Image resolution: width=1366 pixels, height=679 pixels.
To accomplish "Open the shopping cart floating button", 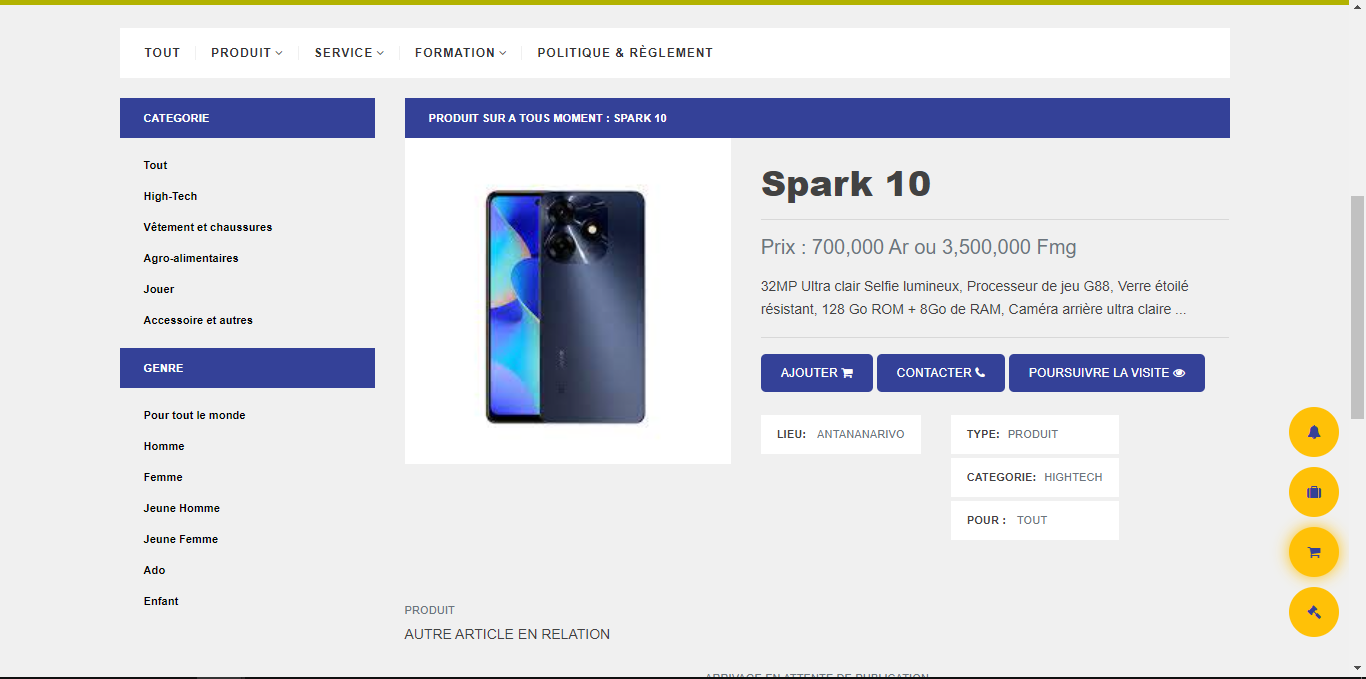I will [1313, 552].
